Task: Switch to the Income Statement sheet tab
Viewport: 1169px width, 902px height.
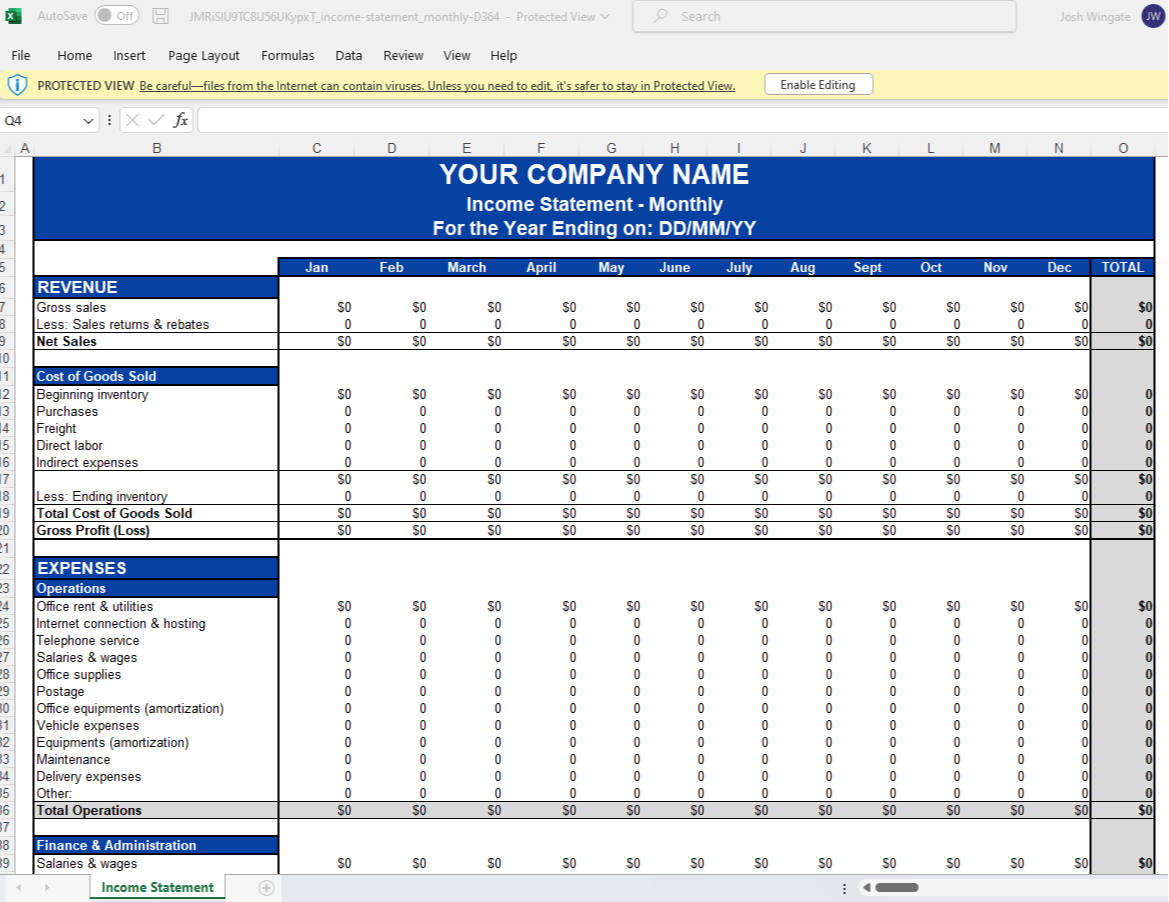Action: [157, 888]
